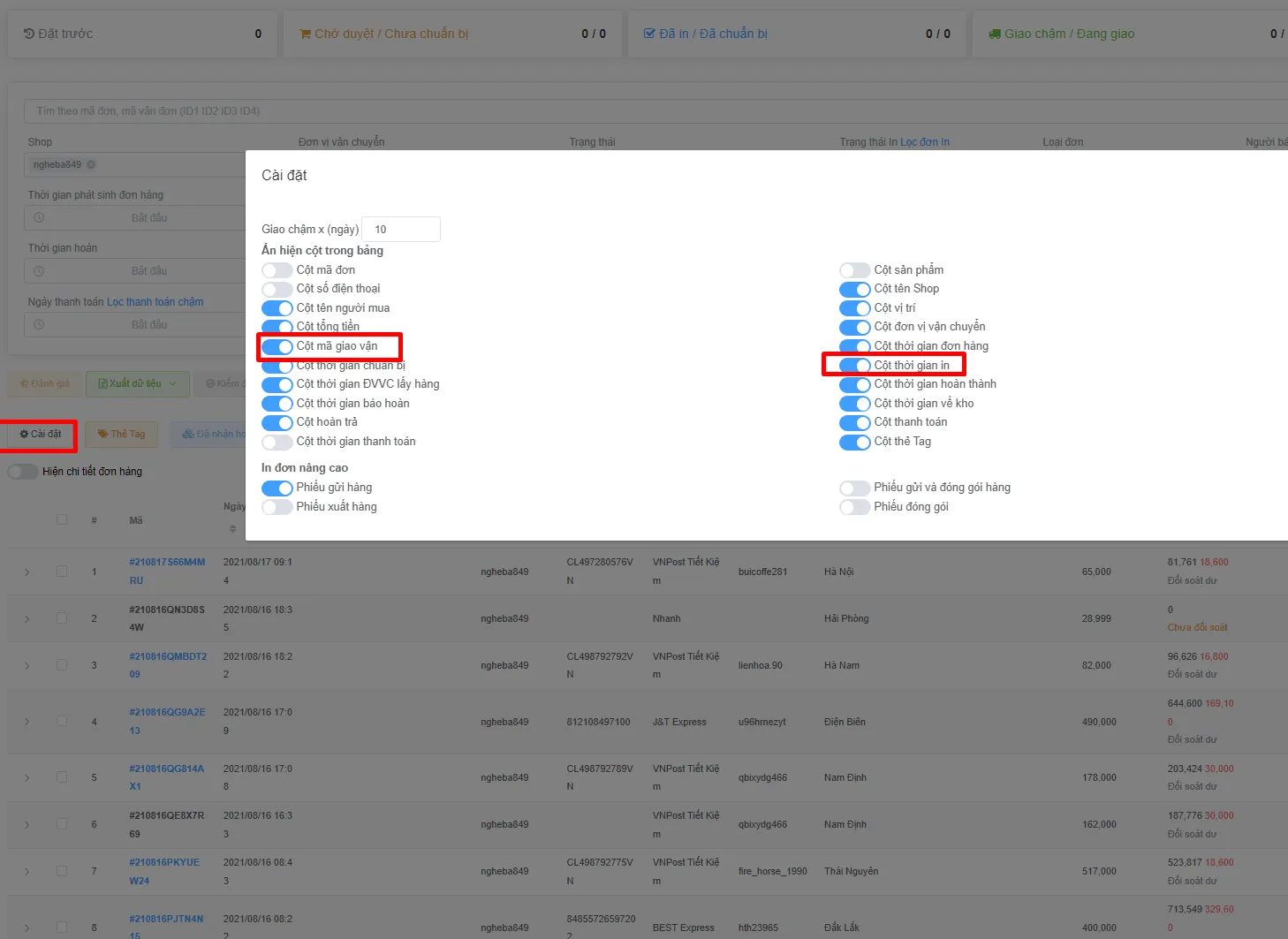The height and width of the screenshot is (939, 1288).
Task: Open the Thẻ Tag button
Action: [122, 434]
